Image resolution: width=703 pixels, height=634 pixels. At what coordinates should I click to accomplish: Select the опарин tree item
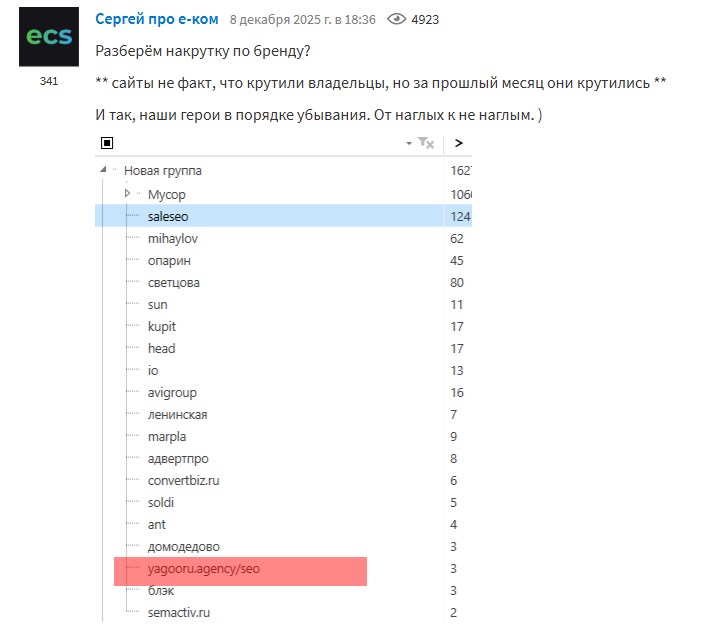tap(168, 260)
